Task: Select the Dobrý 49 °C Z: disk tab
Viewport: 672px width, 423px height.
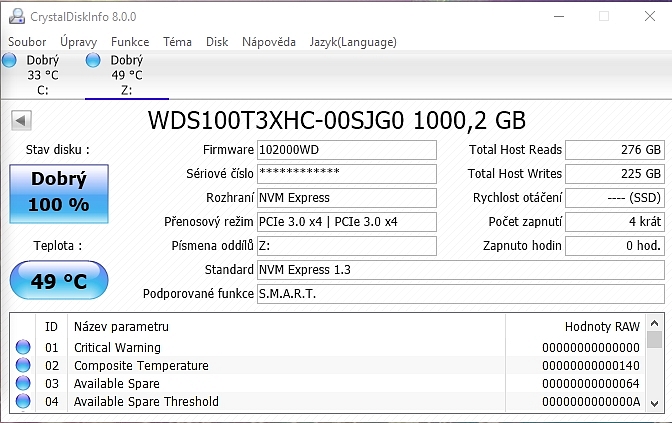Action: coord(126,75)
